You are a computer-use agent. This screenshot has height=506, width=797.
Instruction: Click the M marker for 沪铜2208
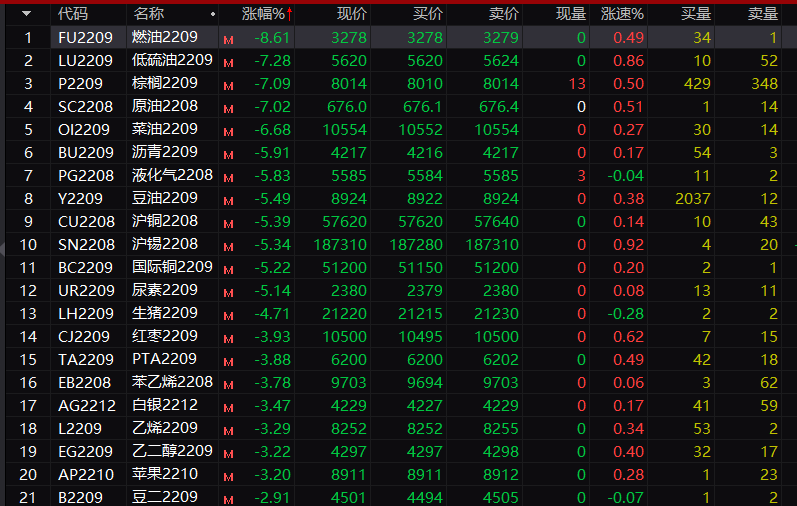click(x=229, y=223)
